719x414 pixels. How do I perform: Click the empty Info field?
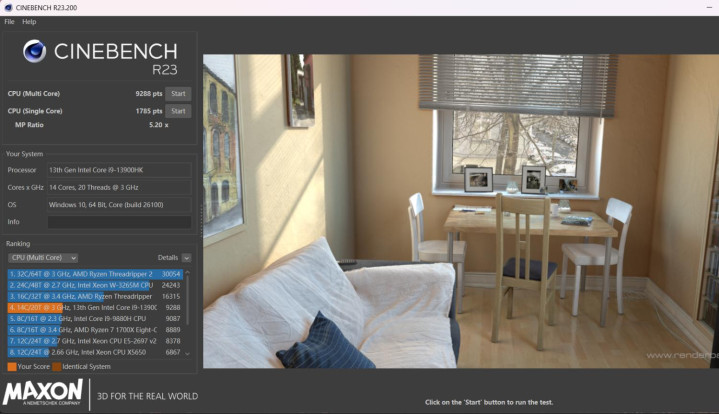(x=119, y=222)
